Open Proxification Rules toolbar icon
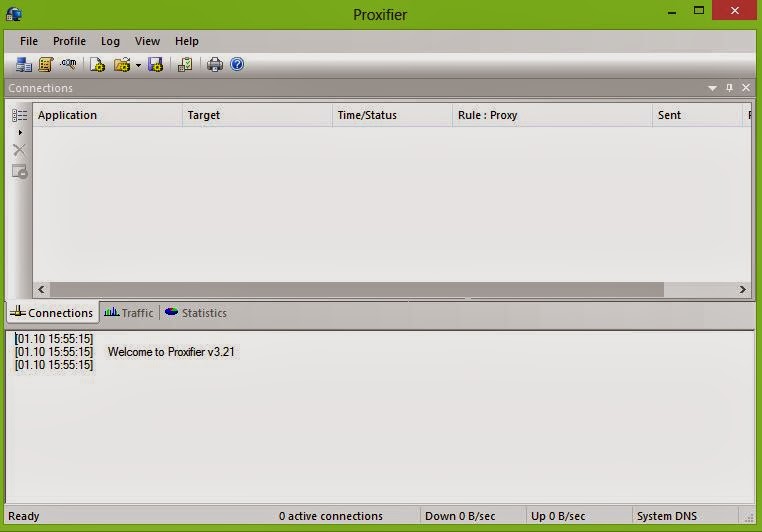This screenshot has height=532, width=762. [46, 64]
